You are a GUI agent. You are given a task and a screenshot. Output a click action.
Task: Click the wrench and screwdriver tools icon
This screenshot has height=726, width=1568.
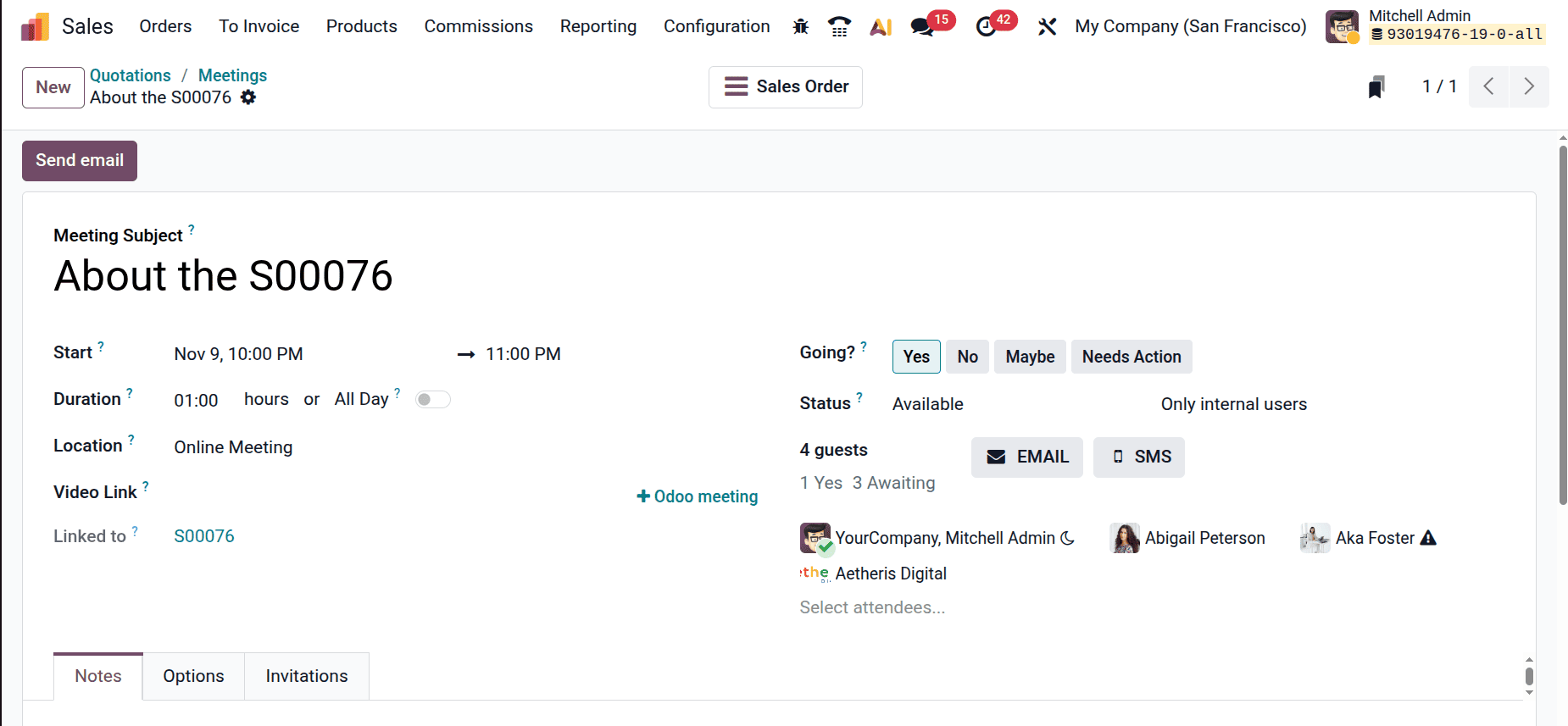[x=1047, y=26]
